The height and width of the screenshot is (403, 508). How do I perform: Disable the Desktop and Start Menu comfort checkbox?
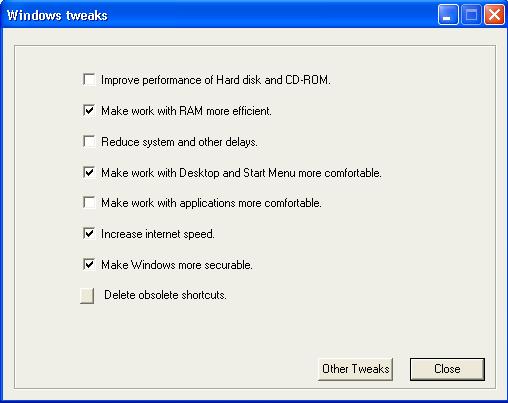pos(89,172)
